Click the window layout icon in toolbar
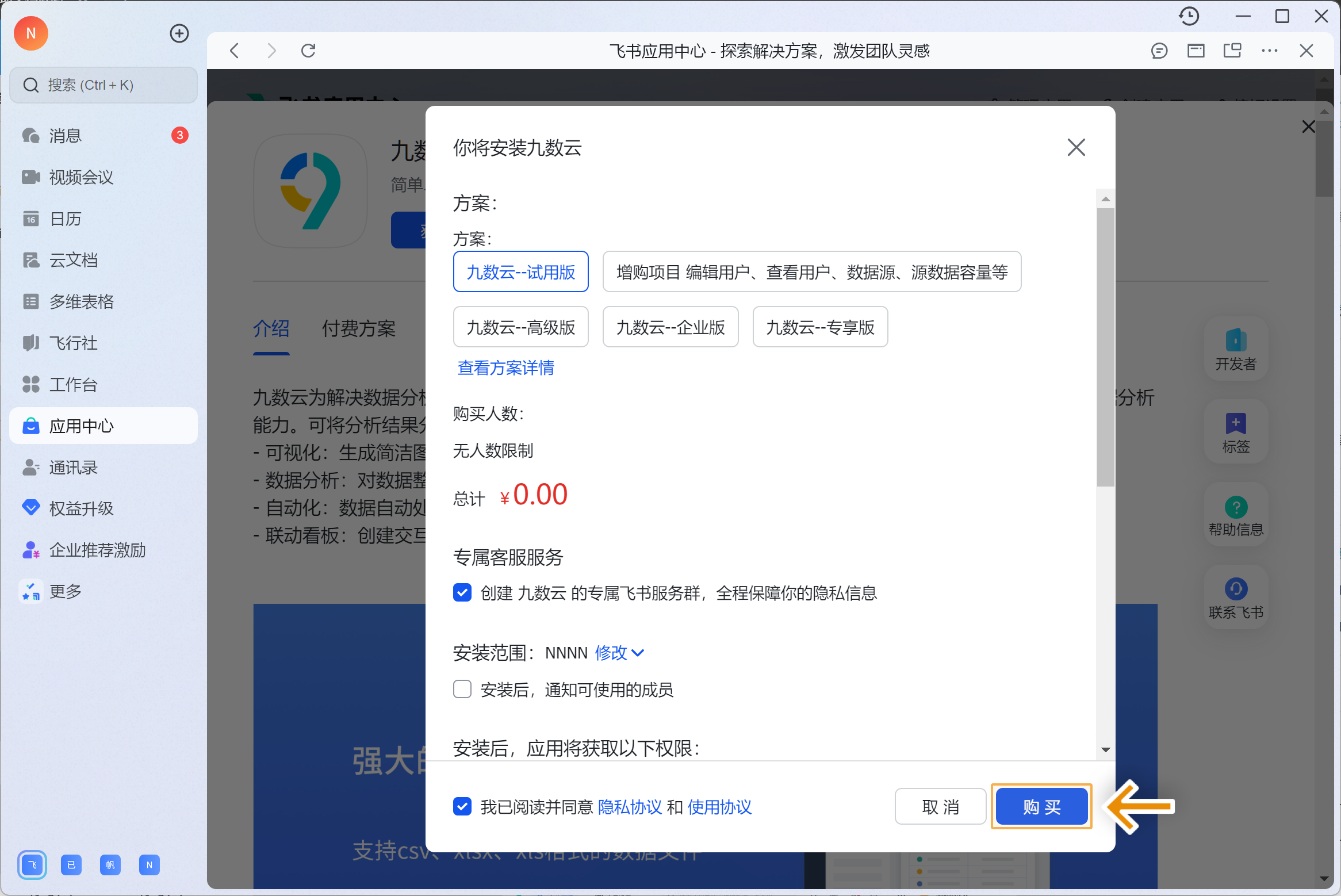Image resolution: width=1341 pixels, height=896 pixels. point(1196,51)
